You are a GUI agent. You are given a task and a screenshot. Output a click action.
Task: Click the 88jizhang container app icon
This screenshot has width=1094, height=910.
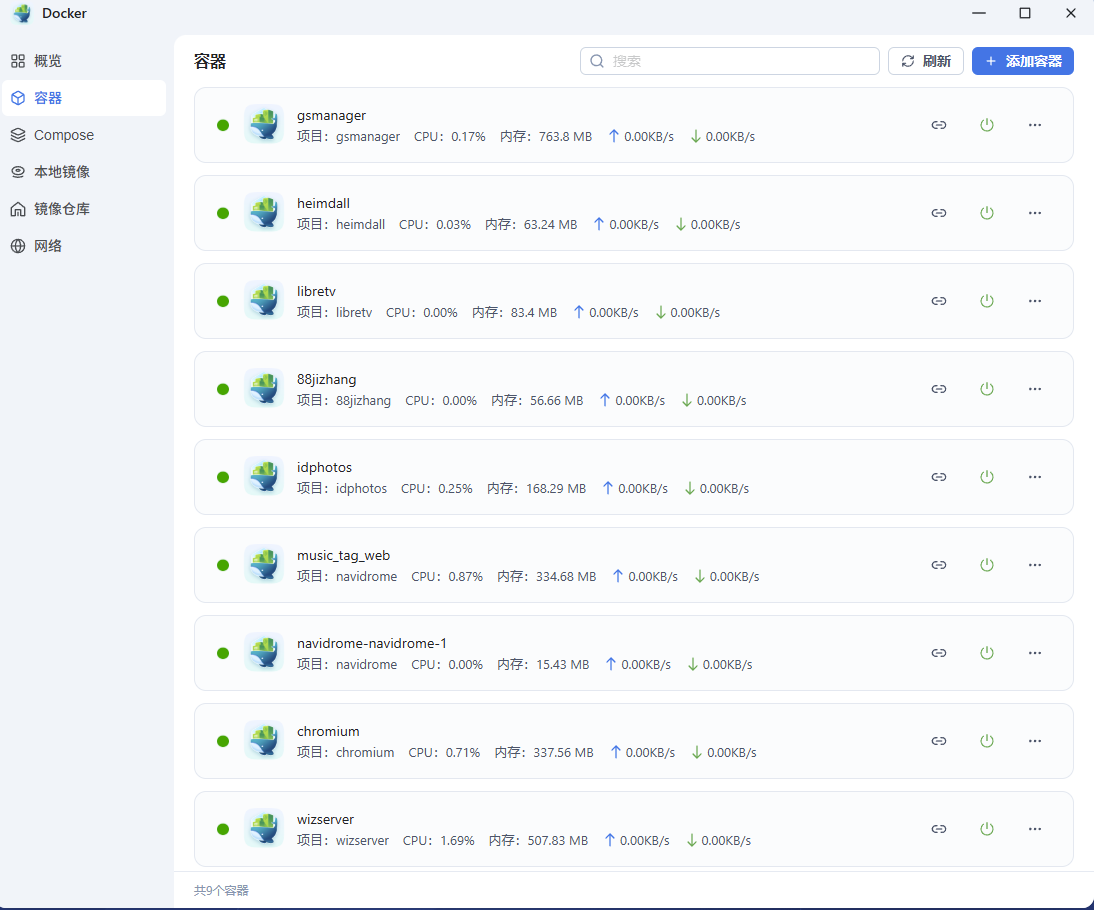[x=264, y=388]
